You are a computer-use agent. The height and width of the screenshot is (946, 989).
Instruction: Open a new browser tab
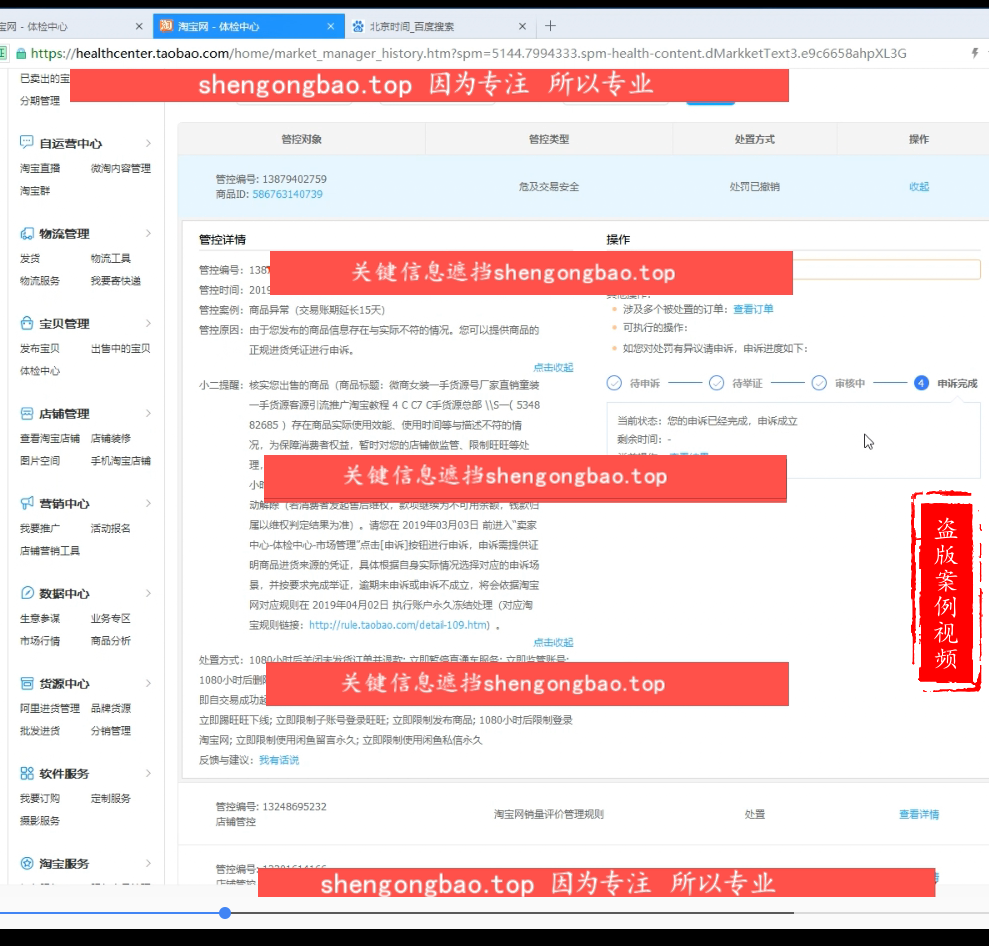click(550, 26)
